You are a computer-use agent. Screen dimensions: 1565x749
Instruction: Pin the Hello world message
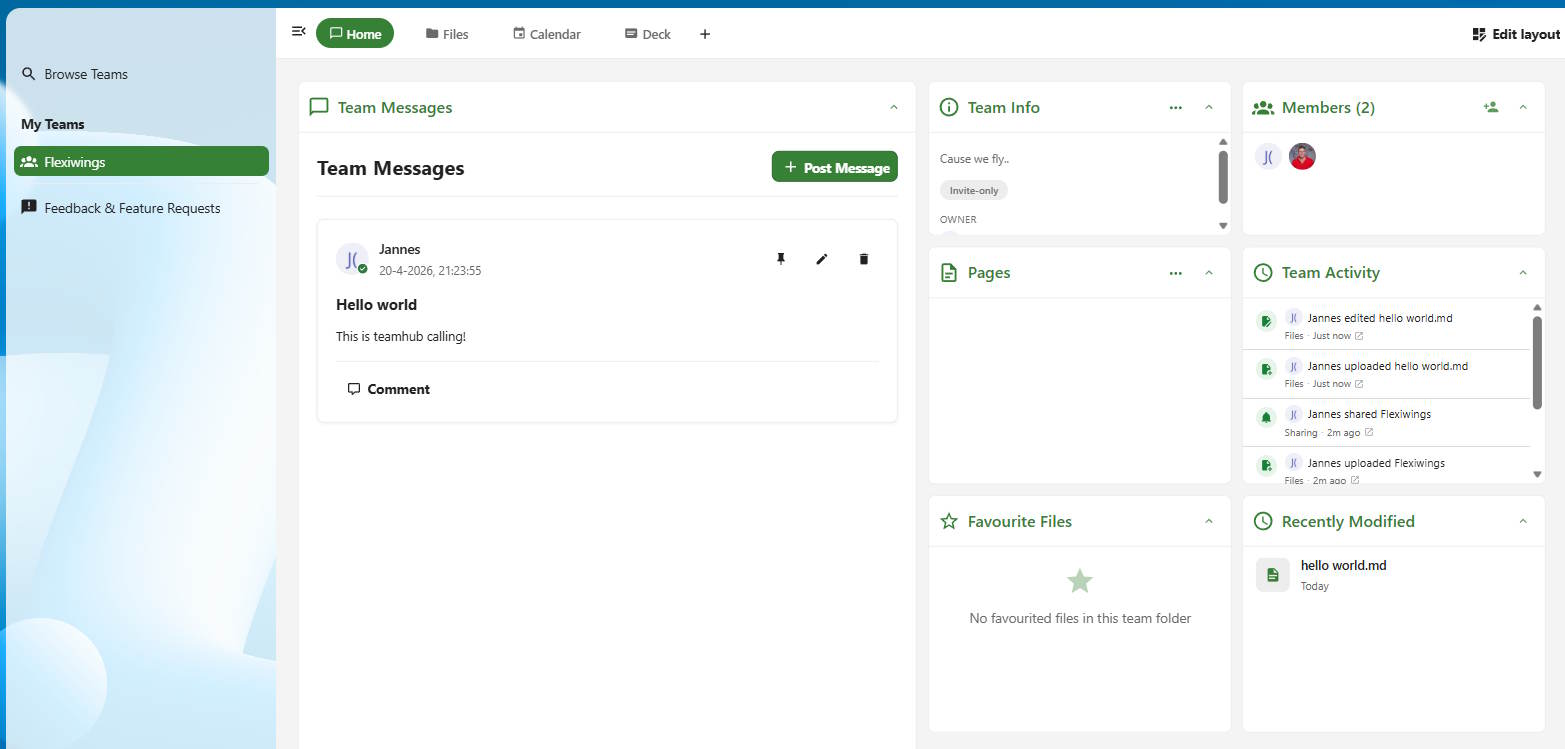[x=781, y=259]
